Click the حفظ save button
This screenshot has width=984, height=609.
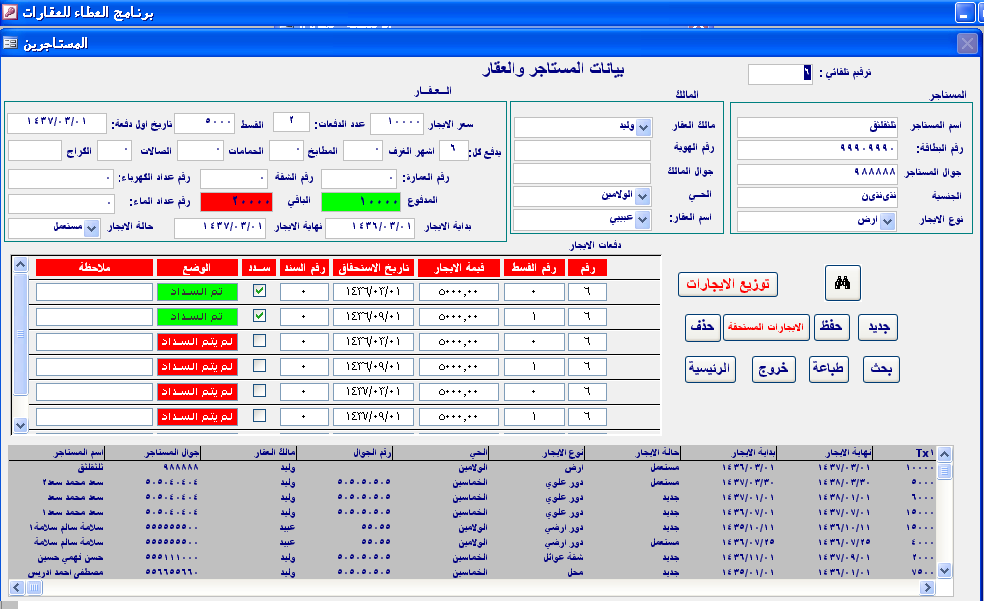coord(832,327)
